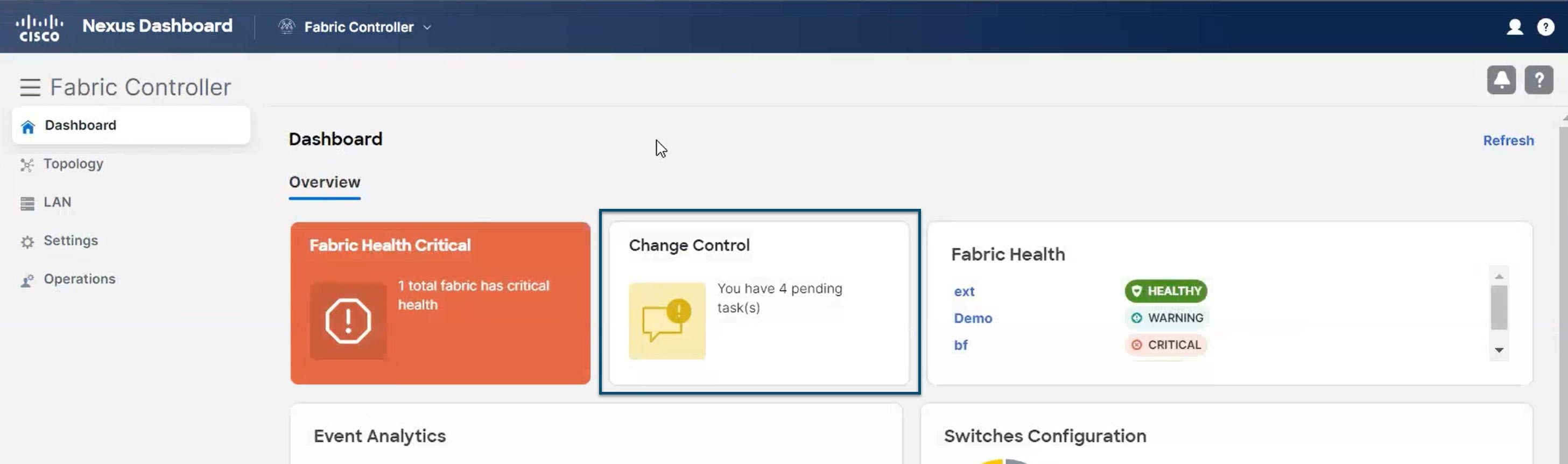Click the Fabric Health list scrollbar thumb

tap(1499, 307)
